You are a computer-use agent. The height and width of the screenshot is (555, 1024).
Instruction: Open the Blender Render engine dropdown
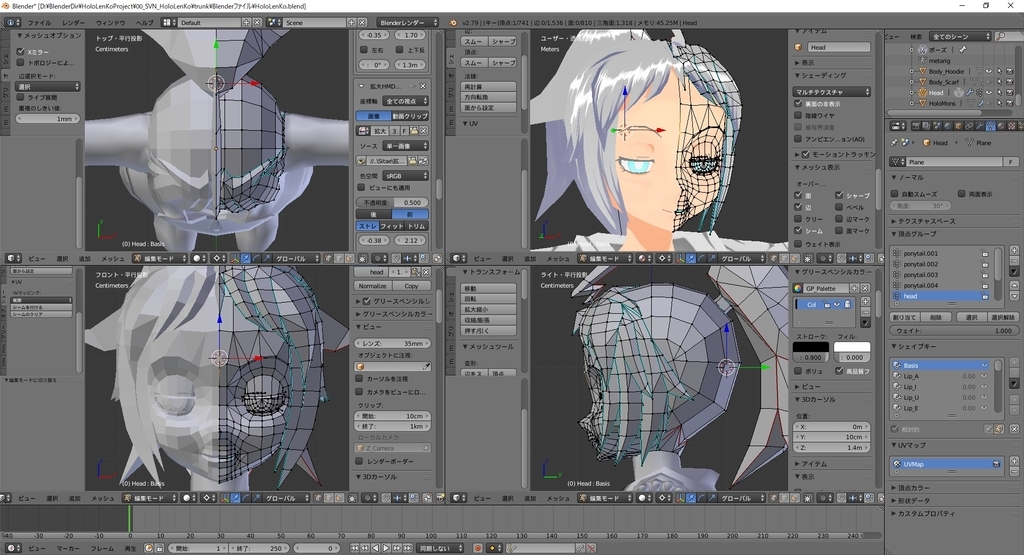coord(408,22)
